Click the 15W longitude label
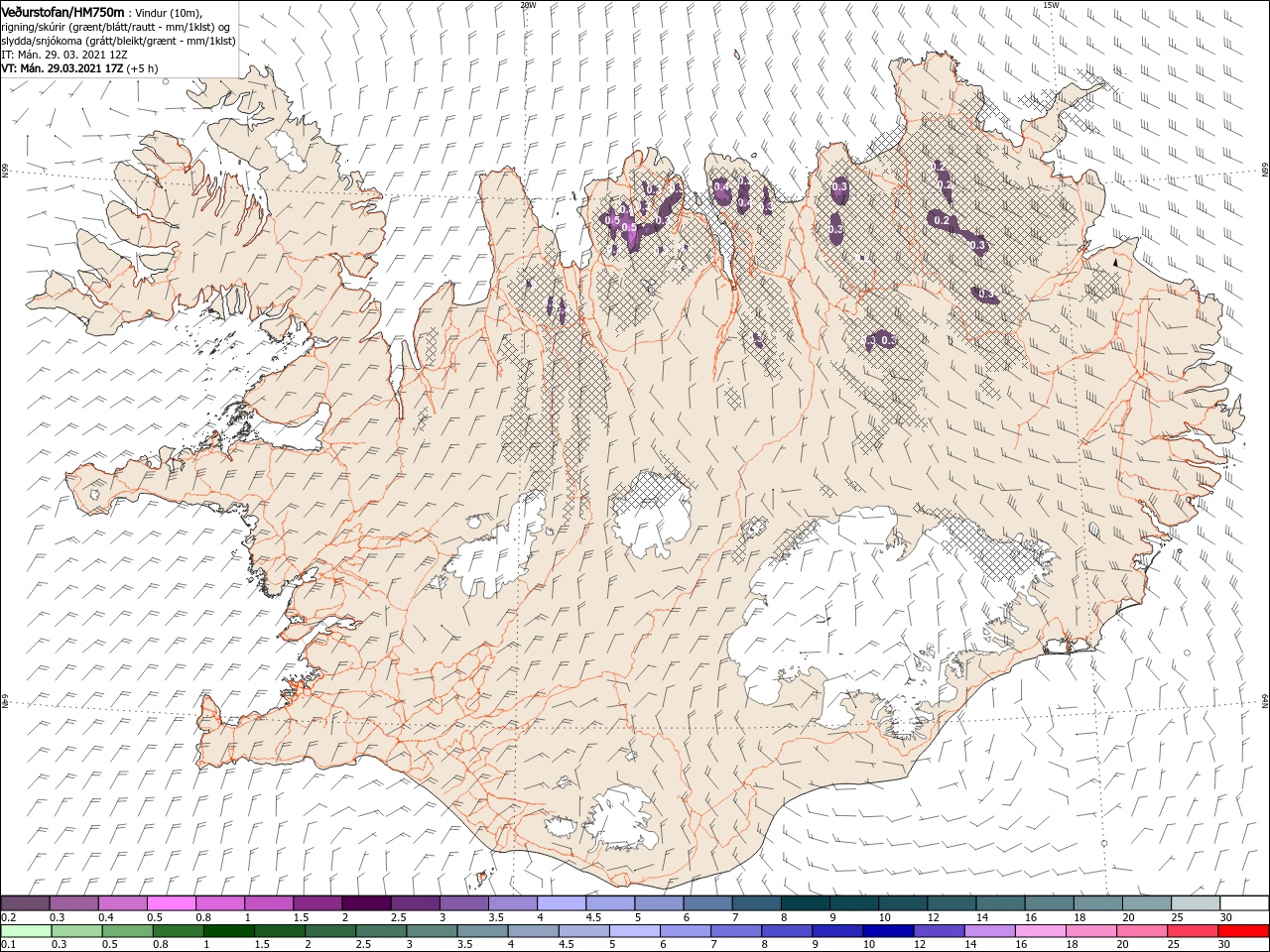 pos(1051,5)
